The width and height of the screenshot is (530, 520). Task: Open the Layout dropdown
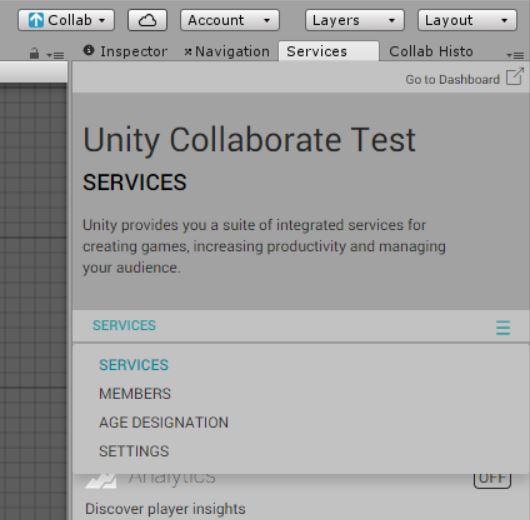467,20
